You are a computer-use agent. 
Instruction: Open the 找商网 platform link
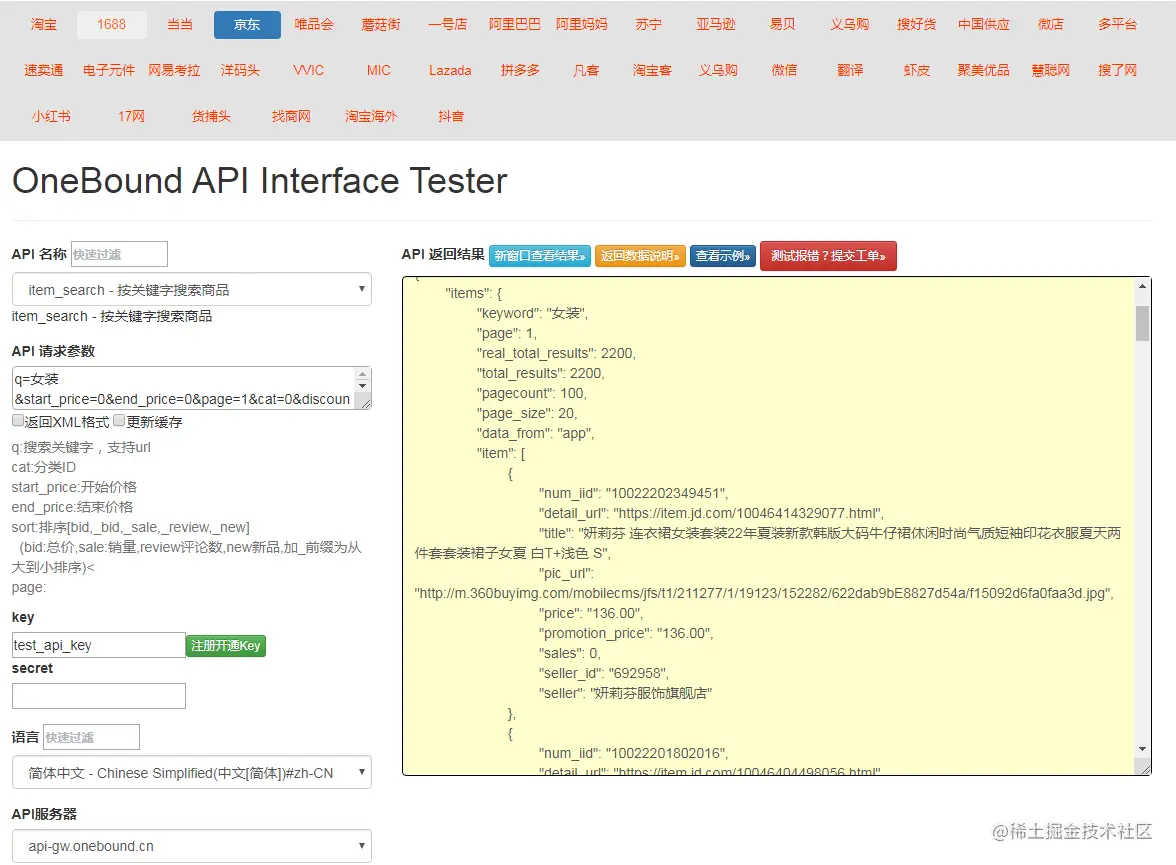click(291, 116)
